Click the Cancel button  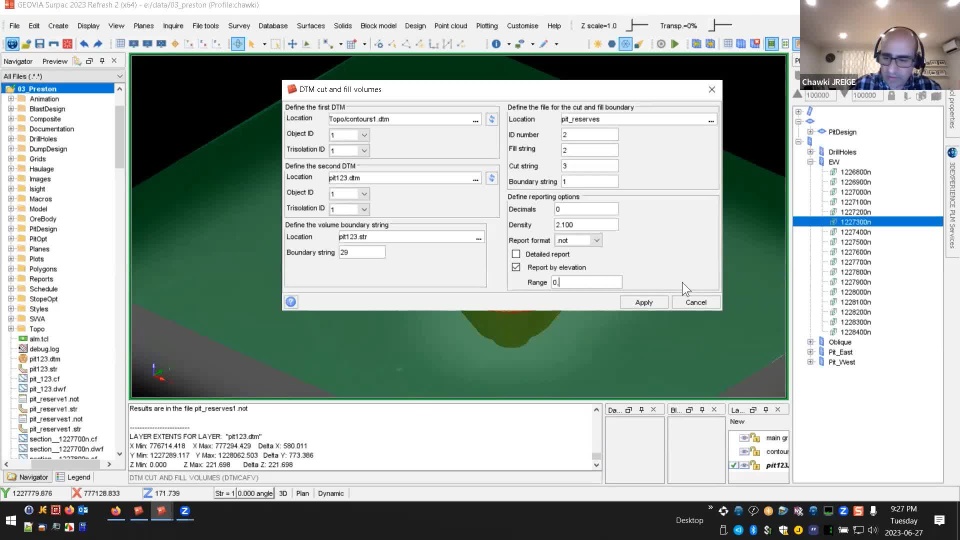pyautogui.click(x=696, y=302)
